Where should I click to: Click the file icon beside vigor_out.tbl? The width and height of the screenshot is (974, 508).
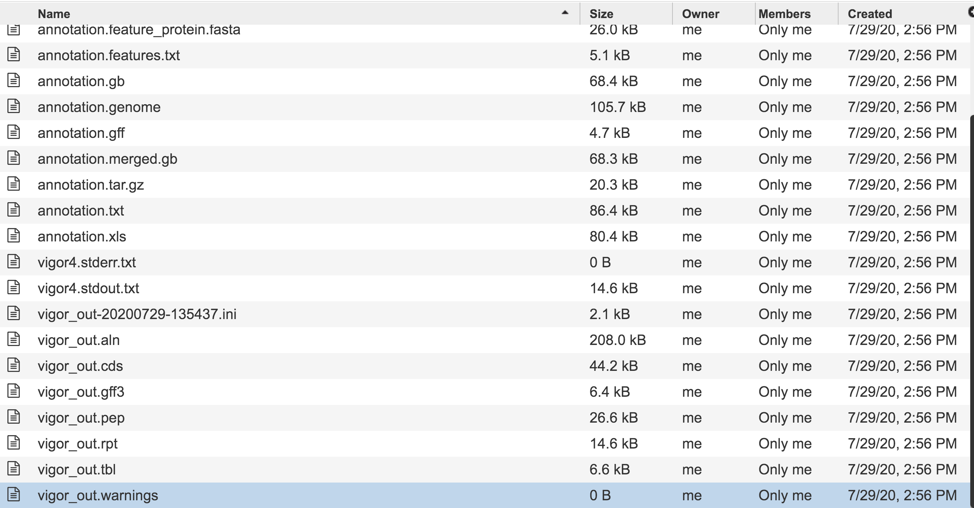click(14, 469)
